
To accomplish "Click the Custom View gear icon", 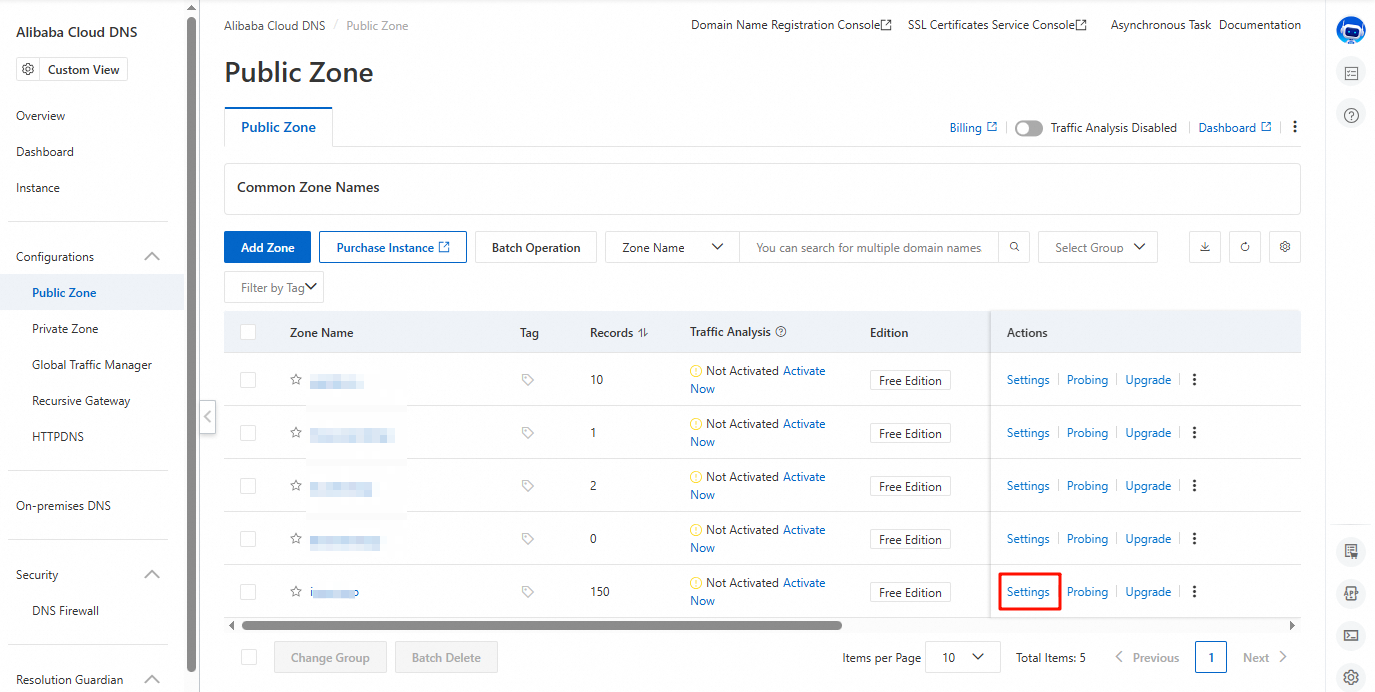I will (x=28, y=69).
